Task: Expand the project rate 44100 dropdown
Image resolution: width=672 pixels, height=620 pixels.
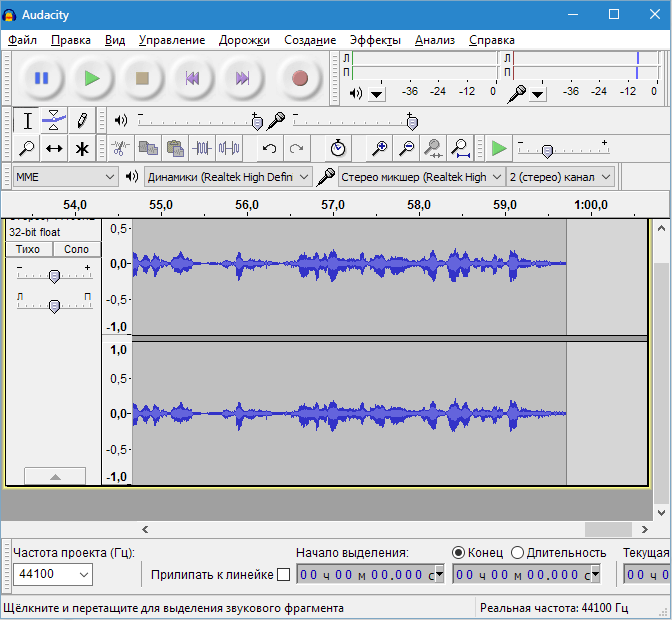Action: (53, 575)
